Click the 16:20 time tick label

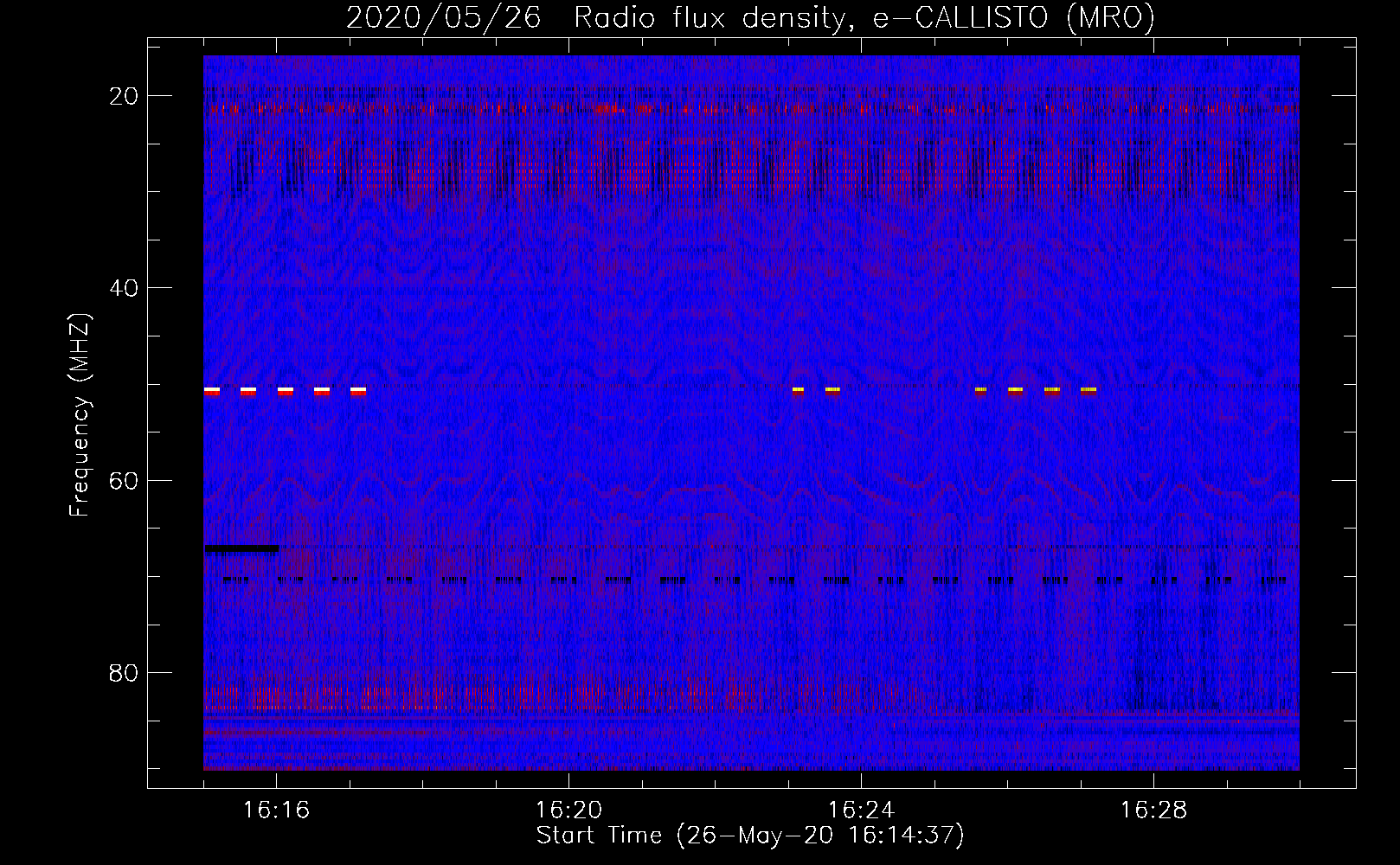568,810
